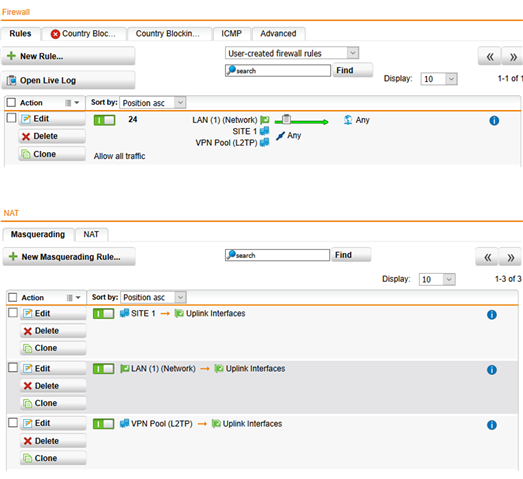Click the info icon for firewall rule 24

(494, 120)
